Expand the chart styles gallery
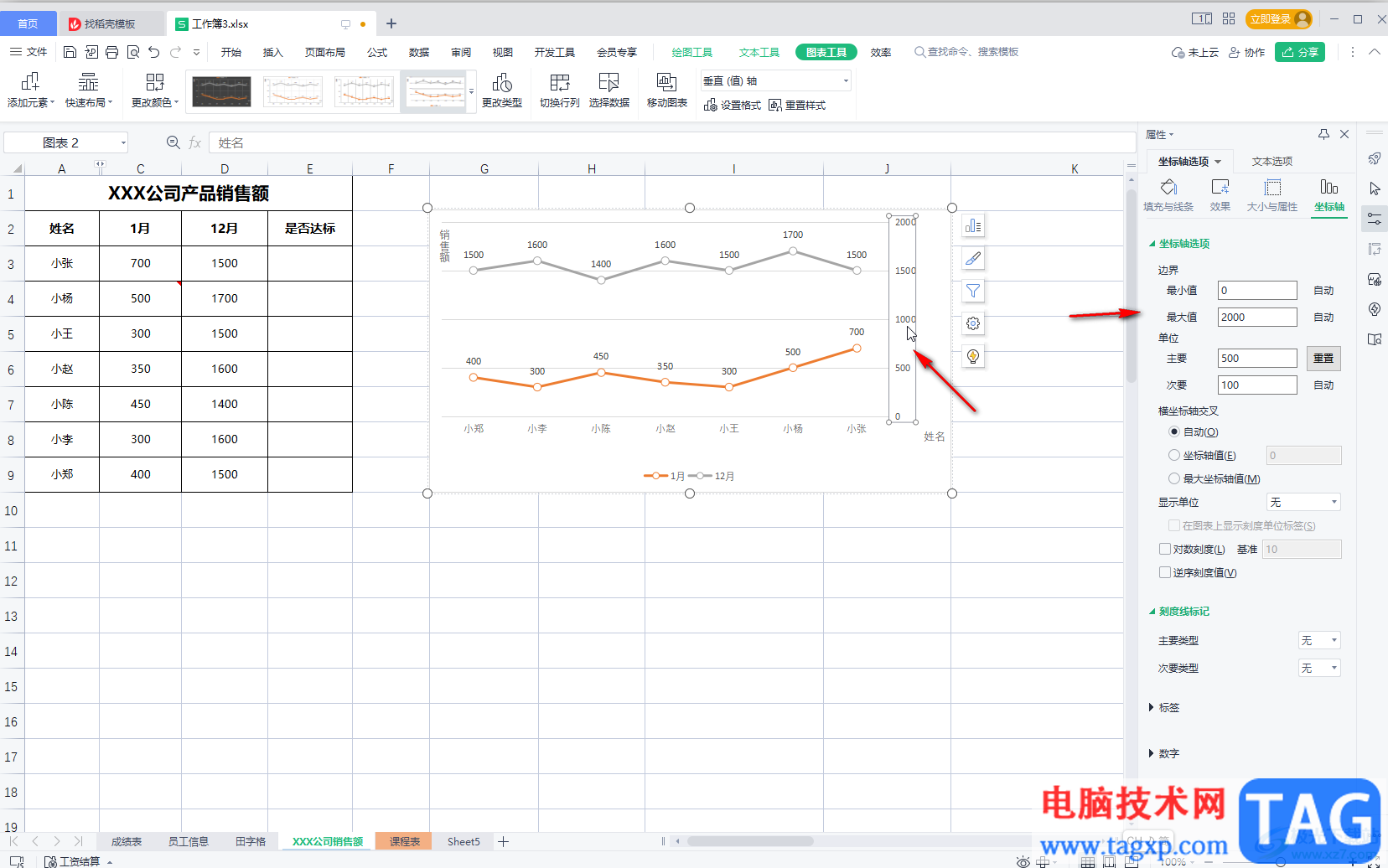The image size is (1388, 868). (x=472, y=91)
